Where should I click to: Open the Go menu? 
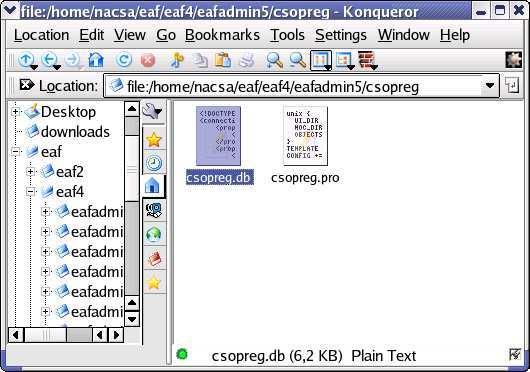pyautogui.click(x=166, y=35)
